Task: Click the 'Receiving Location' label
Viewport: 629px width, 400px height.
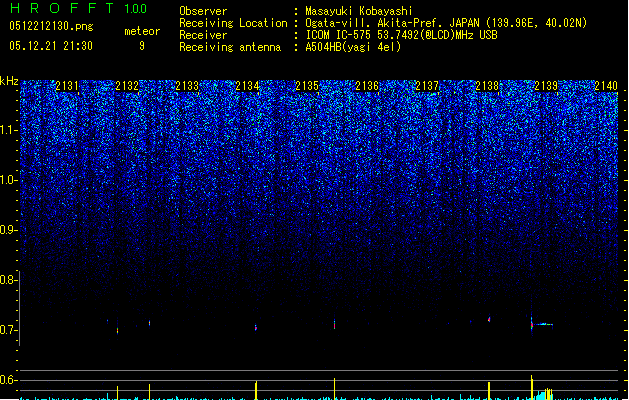Action: point(233,23)
